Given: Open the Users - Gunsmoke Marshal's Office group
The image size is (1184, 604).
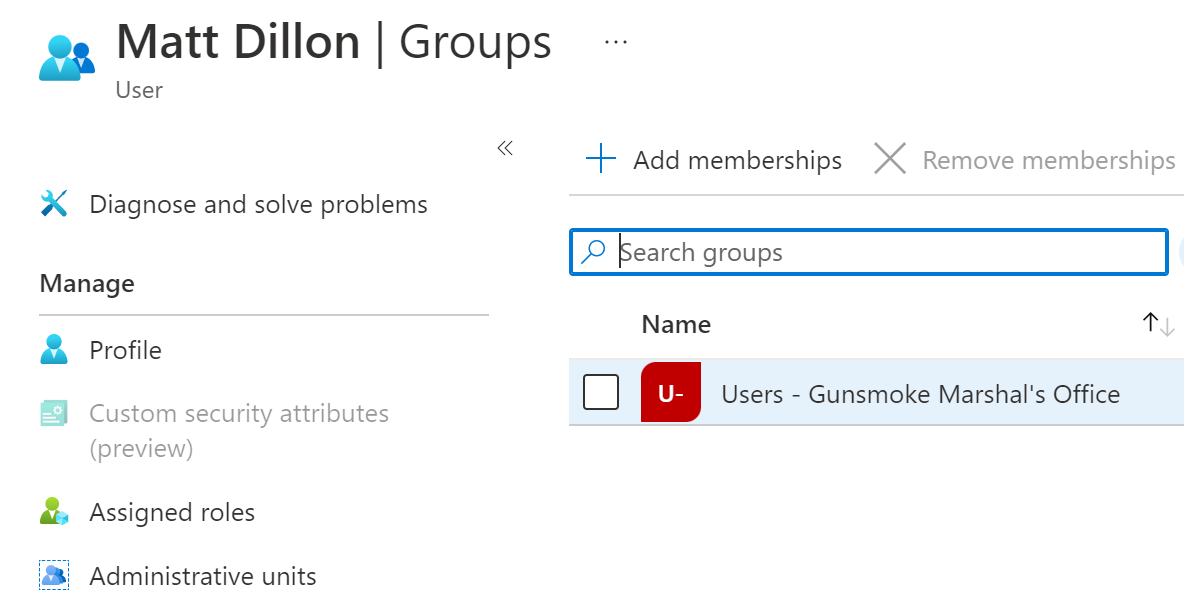Looking at the screenshot, I should pyautogui.click(x=921, y=393).
